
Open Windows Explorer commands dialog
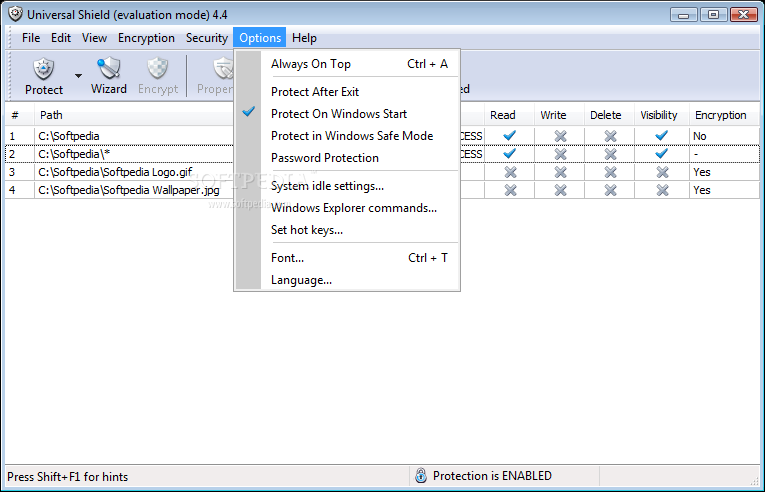tap(347, 208)
